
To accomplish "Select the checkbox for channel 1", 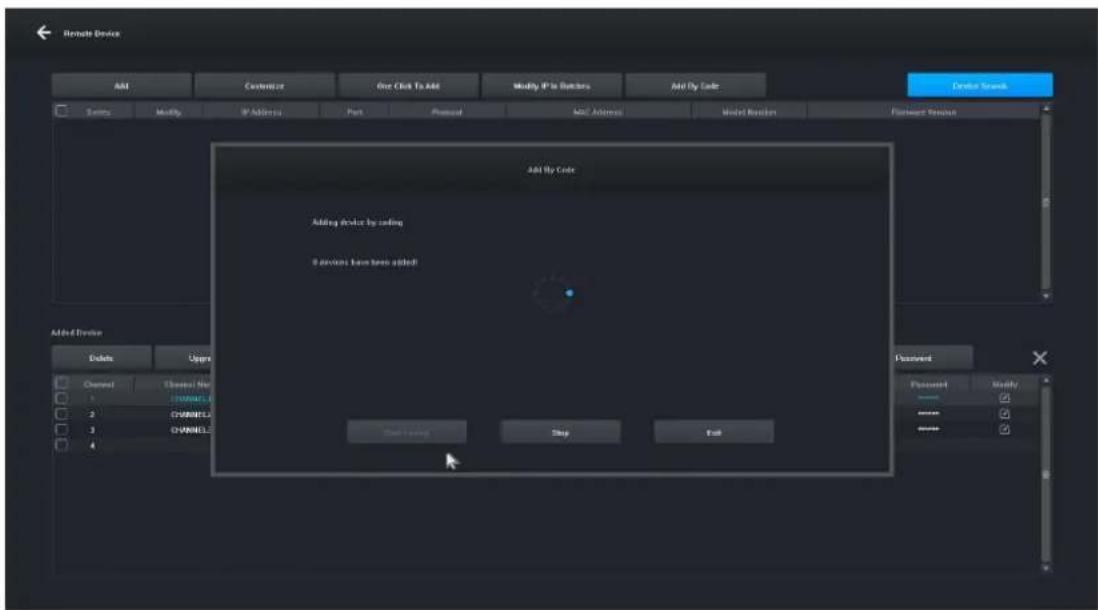I will 62,398.
